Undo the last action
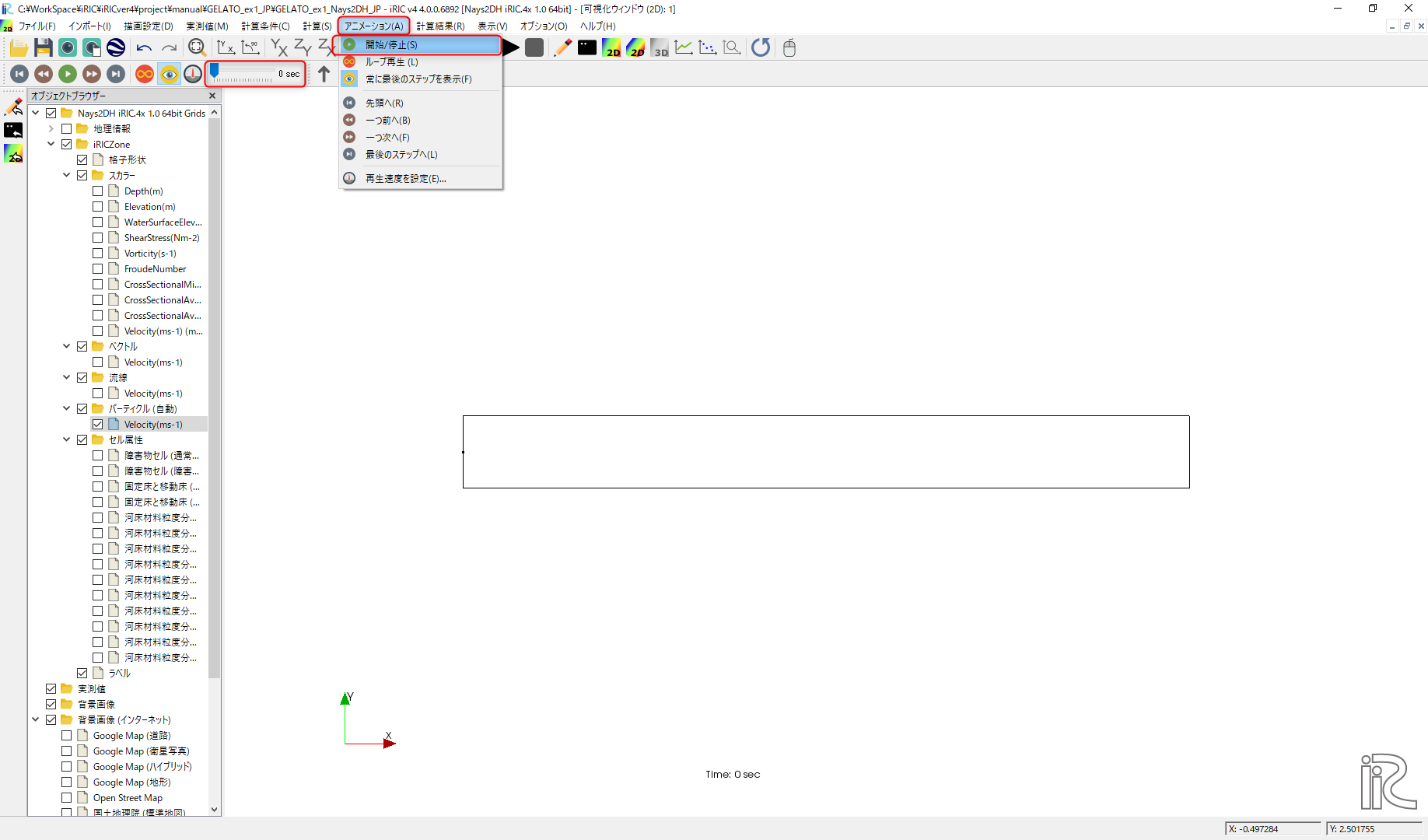1428x840 pixels. (144, 48)
